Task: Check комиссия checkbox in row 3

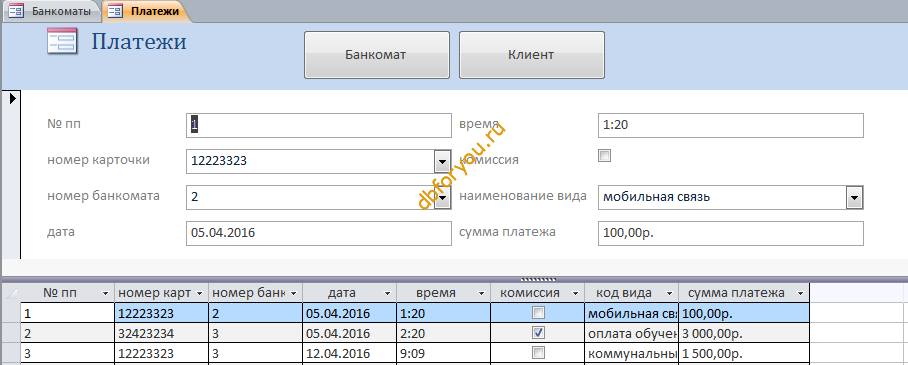Action: pos(539,353)
